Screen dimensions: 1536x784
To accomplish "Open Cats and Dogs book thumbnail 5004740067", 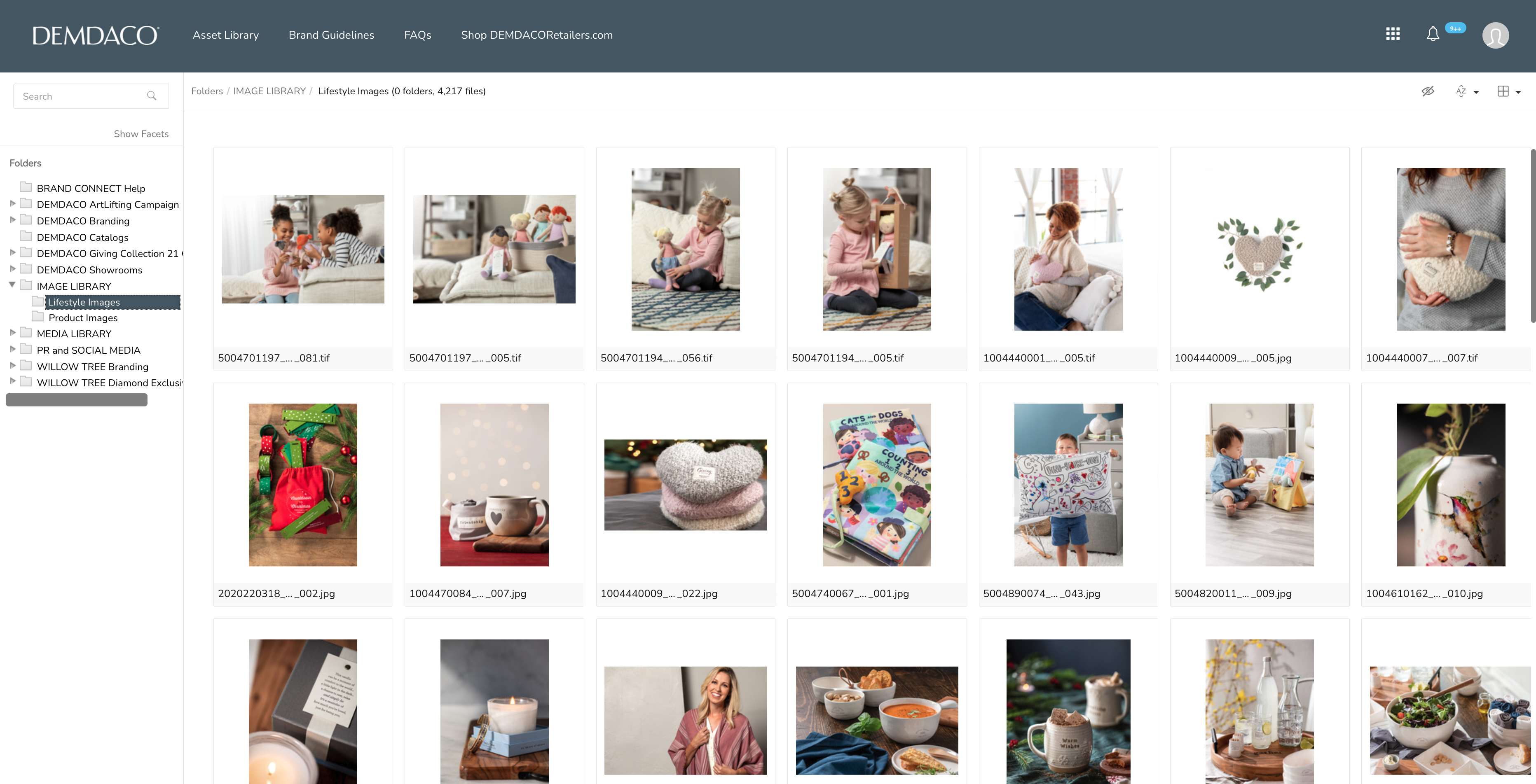I will point(877,485).
